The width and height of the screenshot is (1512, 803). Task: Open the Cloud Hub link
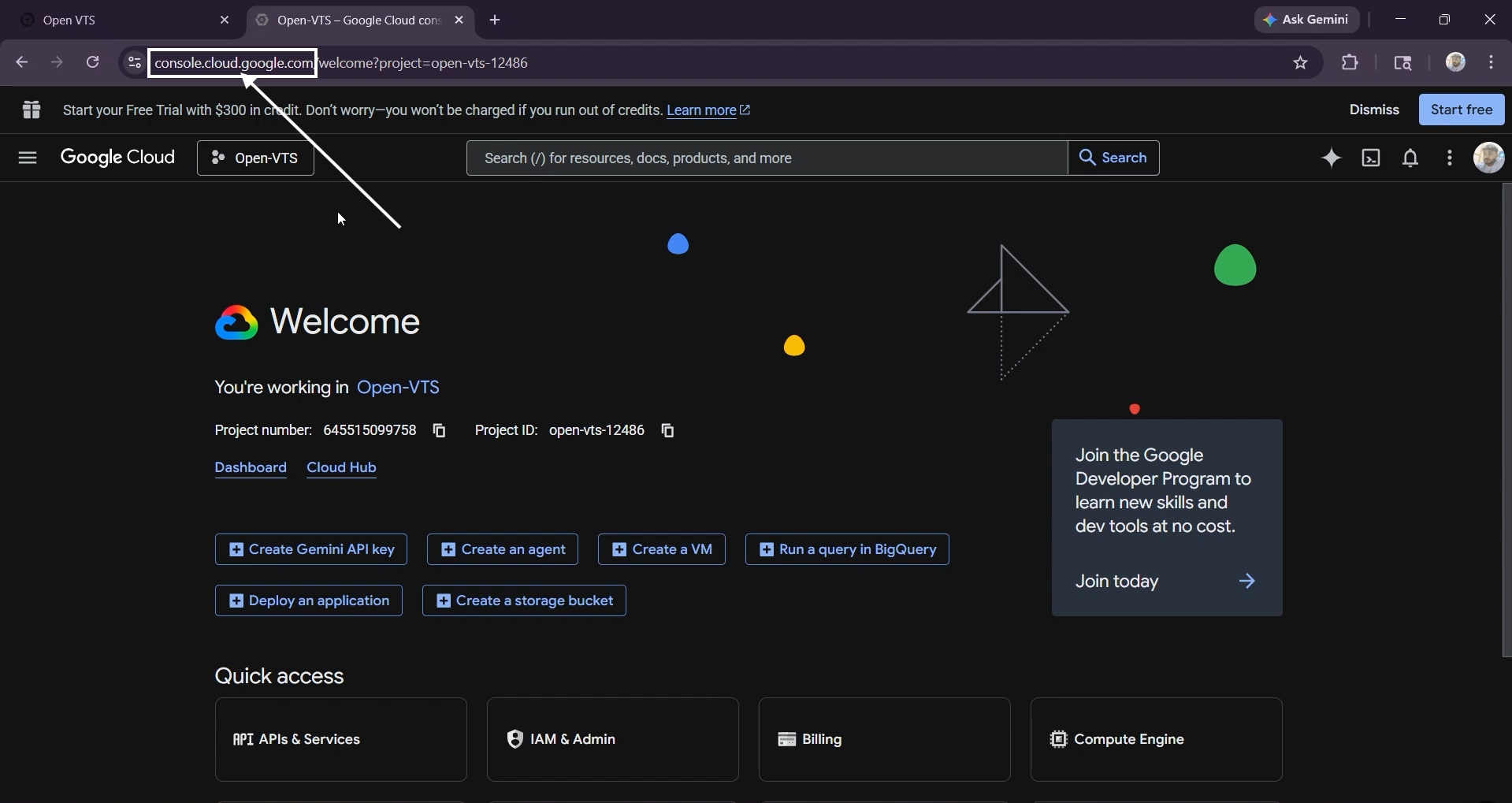[x=341, y=467]
